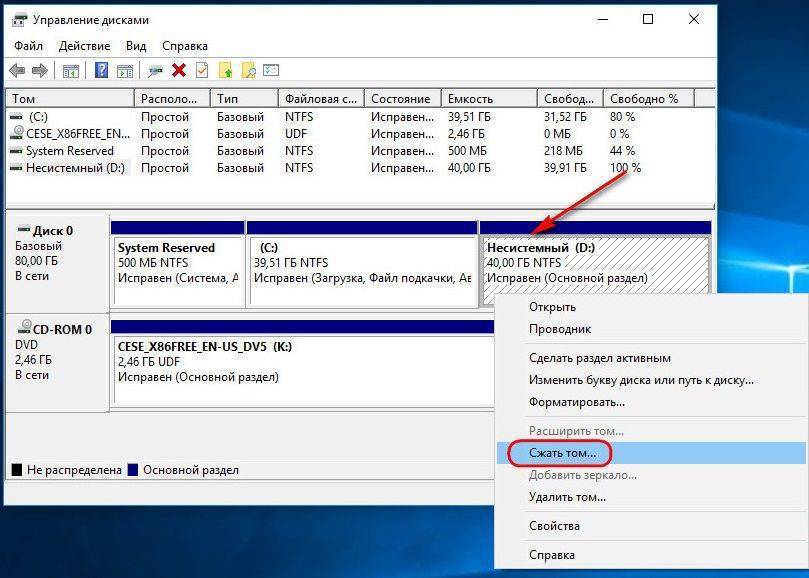
Task: Click the last toolbar settings list icon
Action: pyautogui.click(x=271, y=70)
